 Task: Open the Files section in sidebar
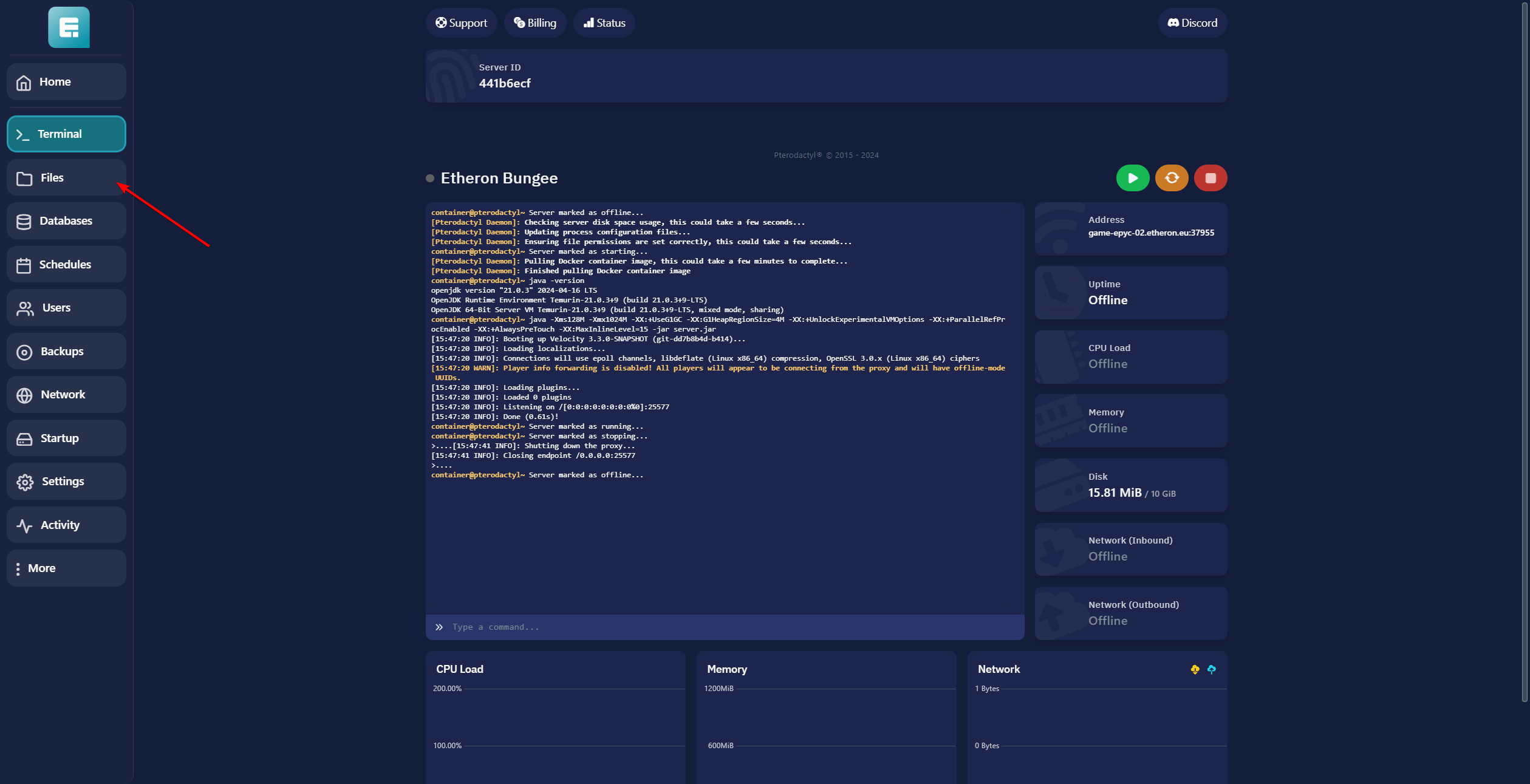point(66,178)
